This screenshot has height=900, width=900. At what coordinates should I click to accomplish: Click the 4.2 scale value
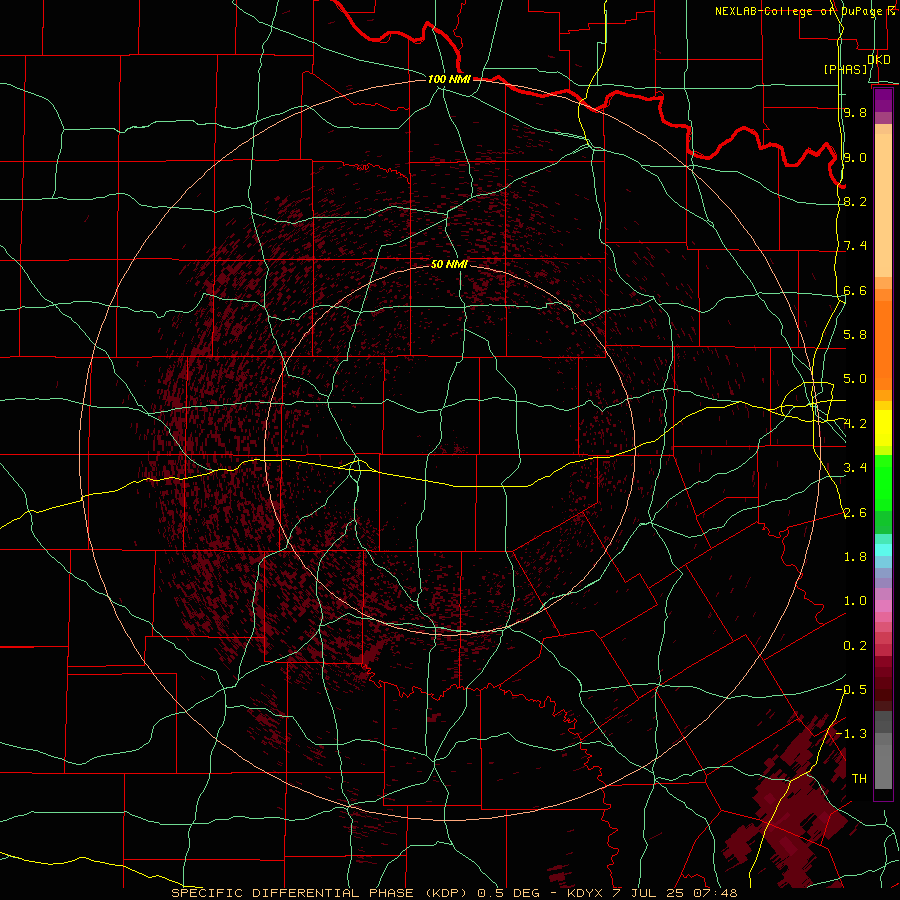(855, 424)
